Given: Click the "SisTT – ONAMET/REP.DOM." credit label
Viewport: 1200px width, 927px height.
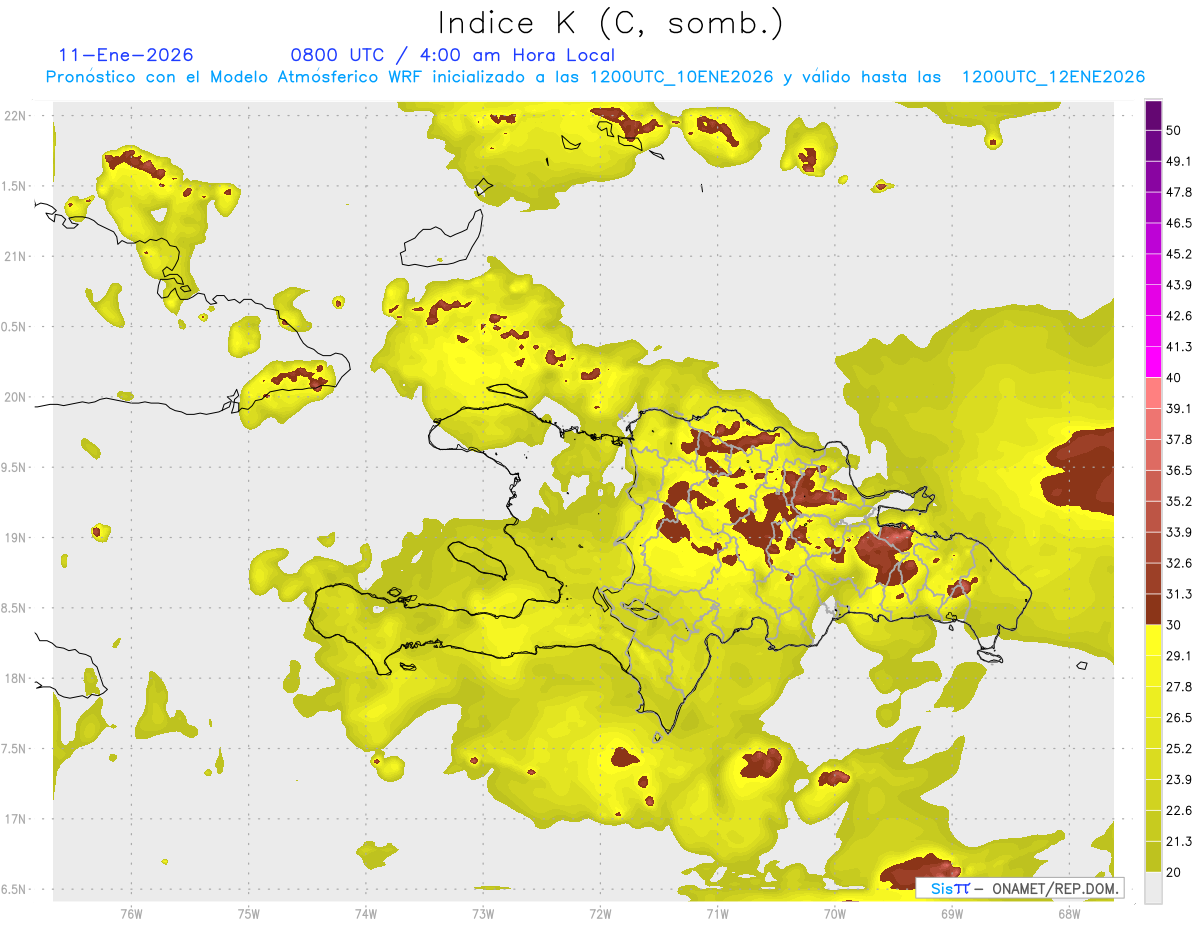Looking at the screenshot, I should pyautogui.click(x=1019, y=888).
